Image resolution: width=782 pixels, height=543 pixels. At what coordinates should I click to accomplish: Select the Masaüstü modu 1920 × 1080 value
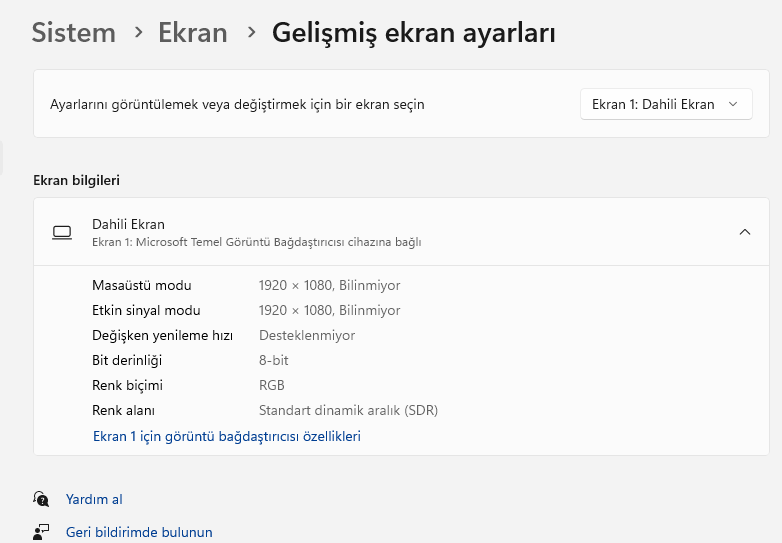pyautogui.click(x=330, y=285)
